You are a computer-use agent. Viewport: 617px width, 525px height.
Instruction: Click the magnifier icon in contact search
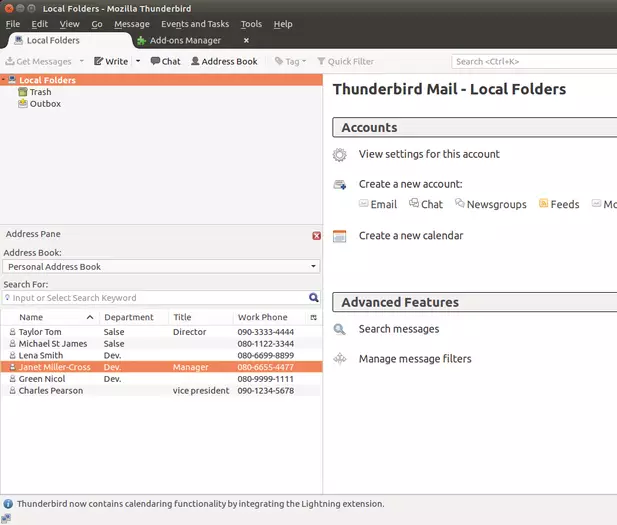pyautogui.click(x=313, y=298)
